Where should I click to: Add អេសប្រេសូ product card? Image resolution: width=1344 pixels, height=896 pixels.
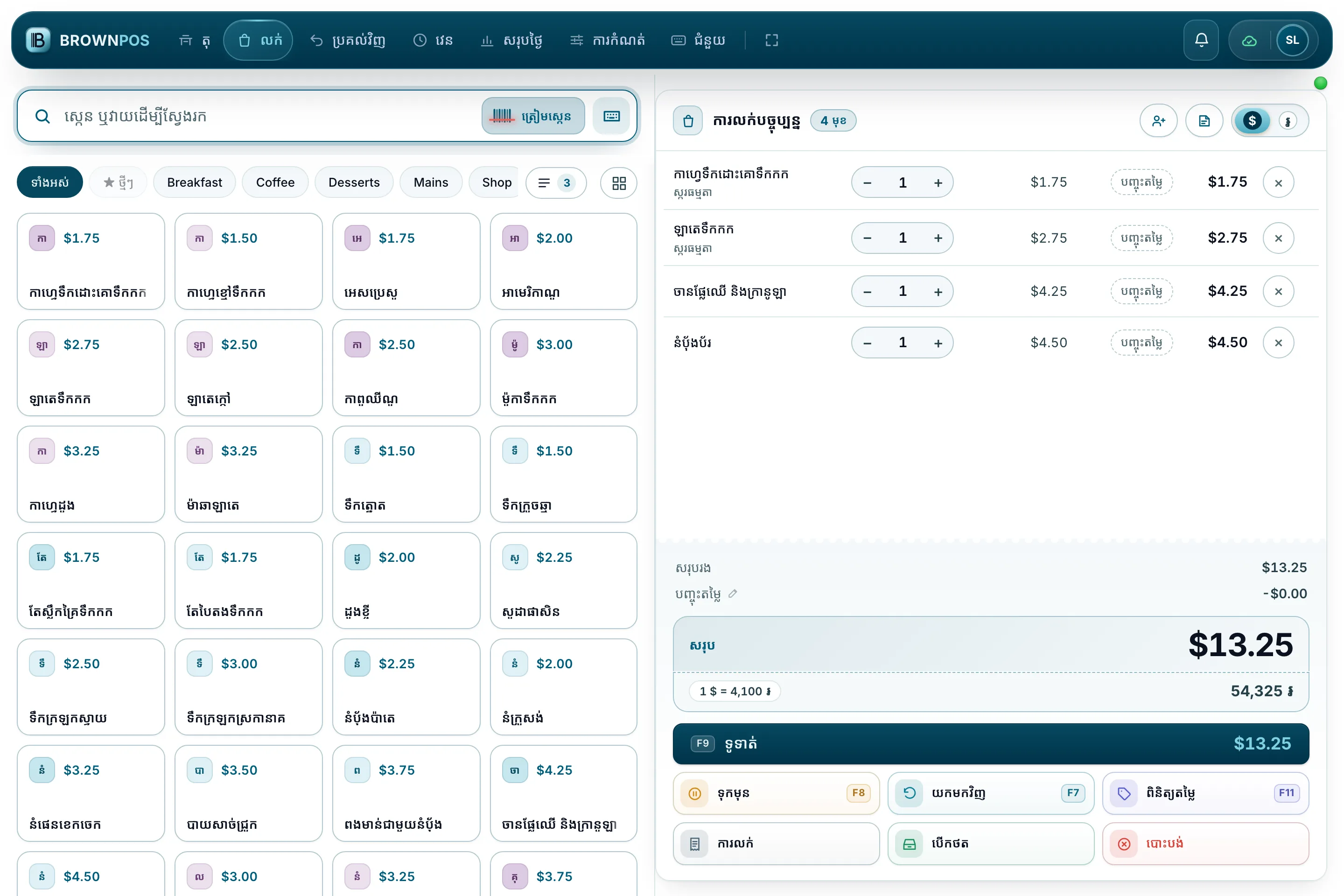[406, 262]
